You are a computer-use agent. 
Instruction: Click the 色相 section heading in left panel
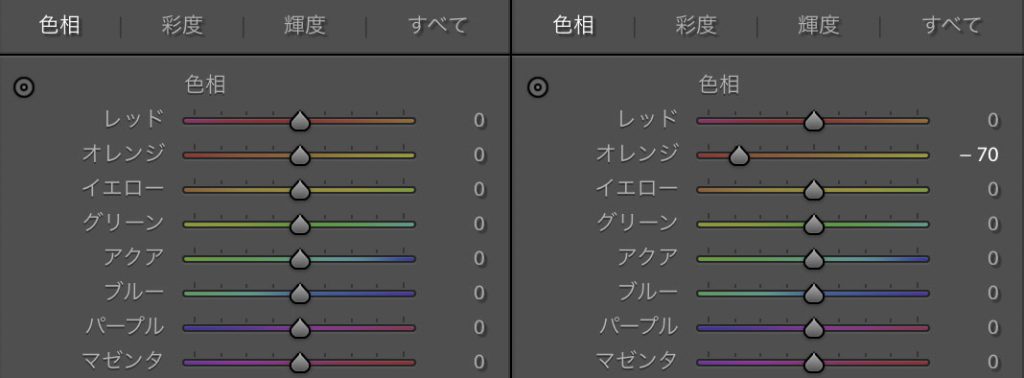pos(205,86)
